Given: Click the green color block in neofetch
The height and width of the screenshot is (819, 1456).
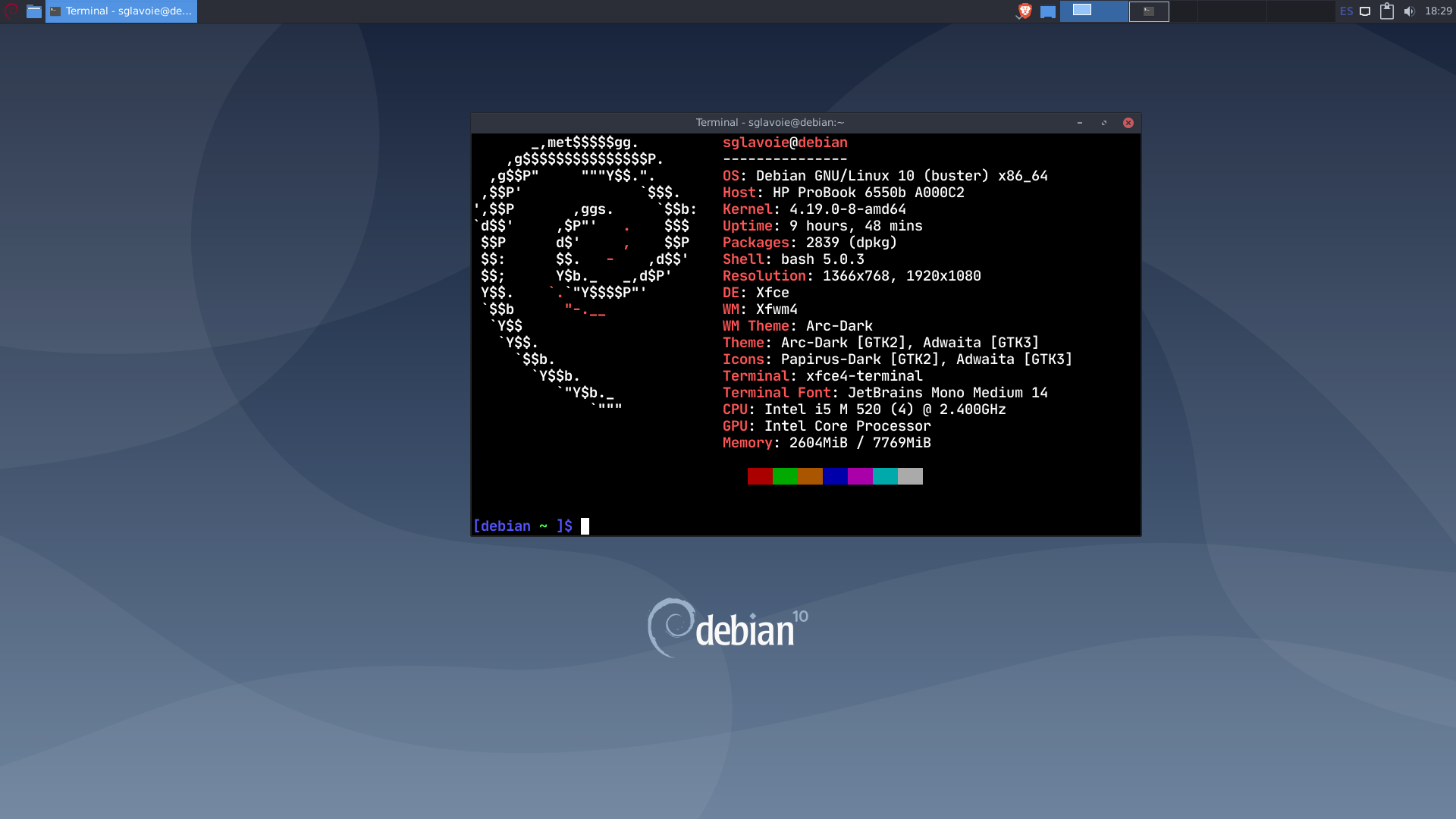Looking at the screenshot, I should click(x=785, y=476).
